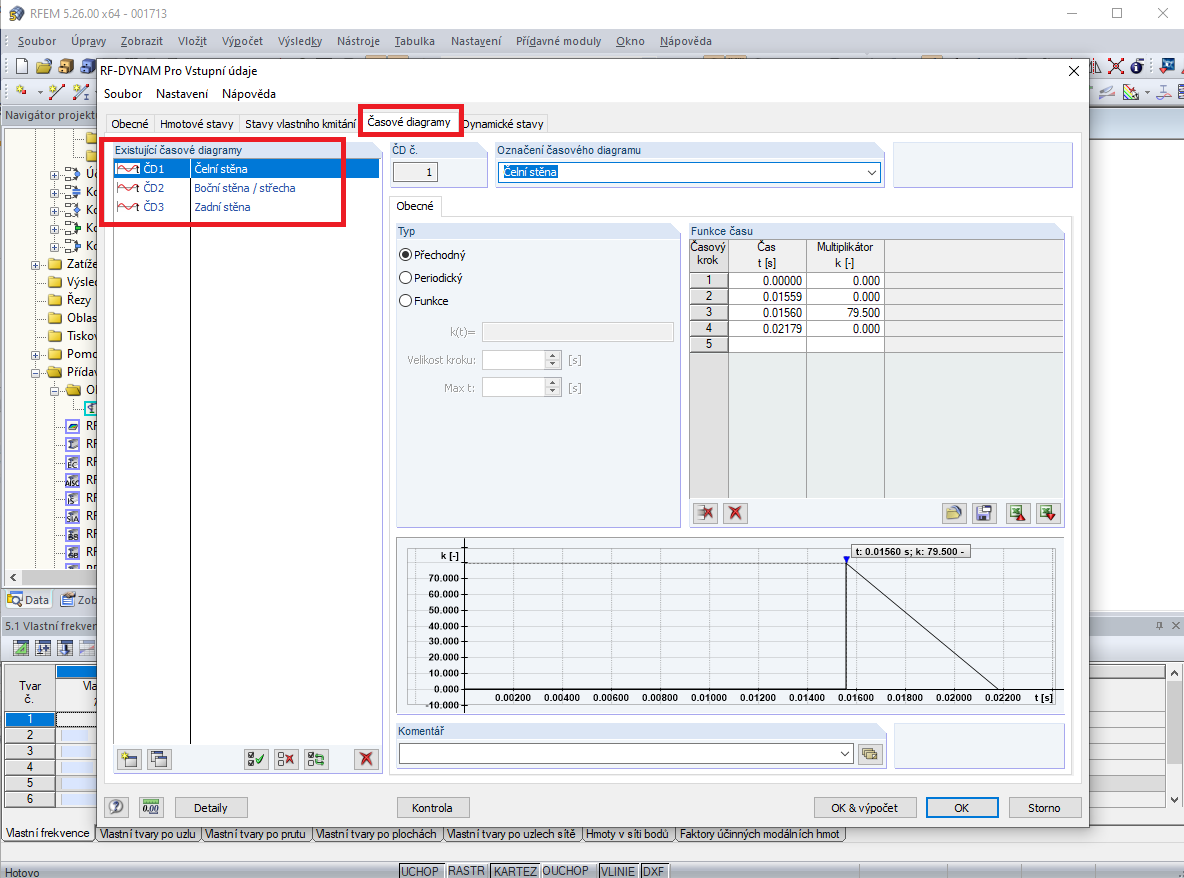Close the RF-DYNAM Pro dialog
This screenshot has height=878, width=1184.
[x=1074, y=71]
